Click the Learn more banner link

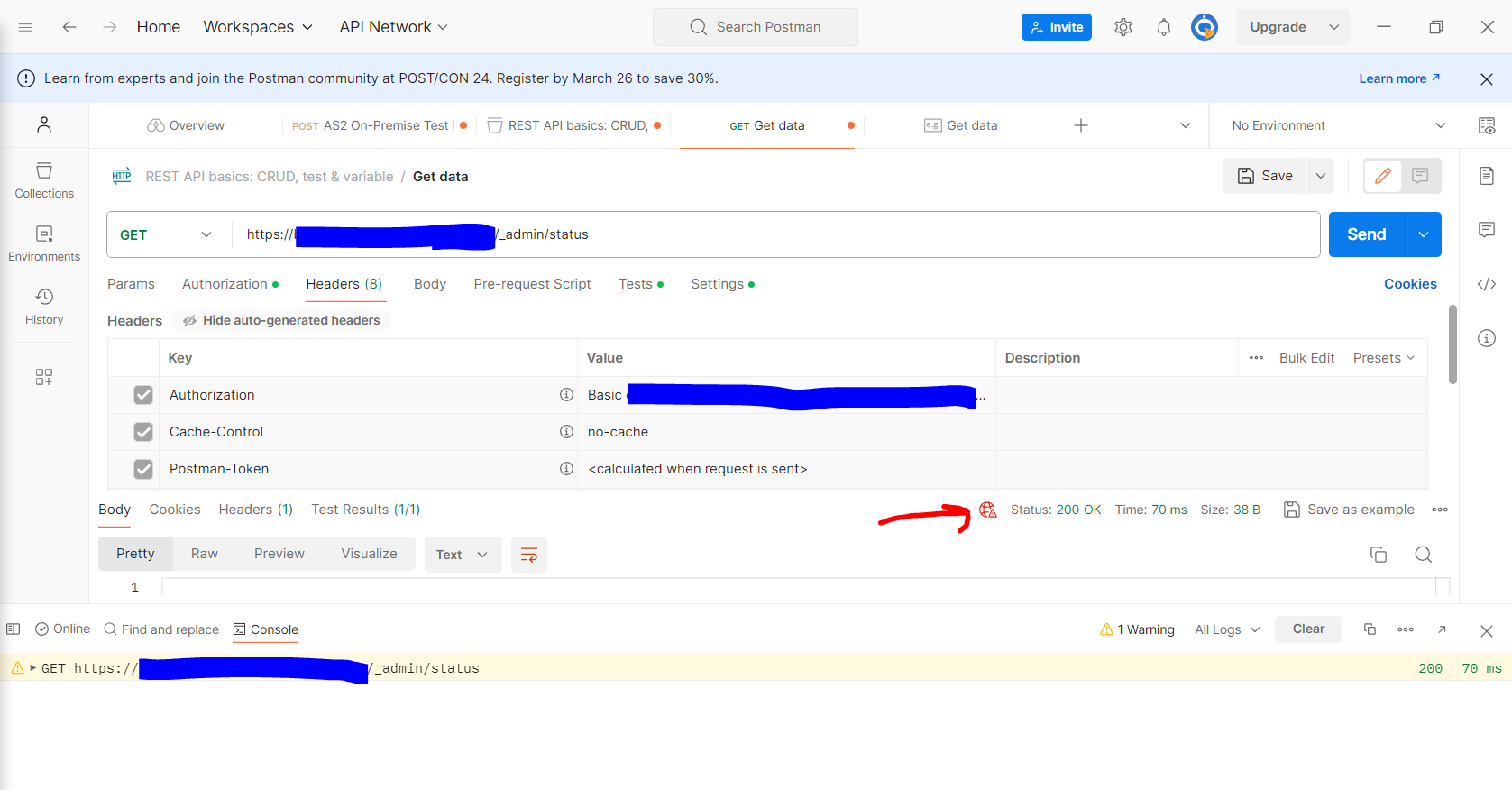[x=1398, y=78]
